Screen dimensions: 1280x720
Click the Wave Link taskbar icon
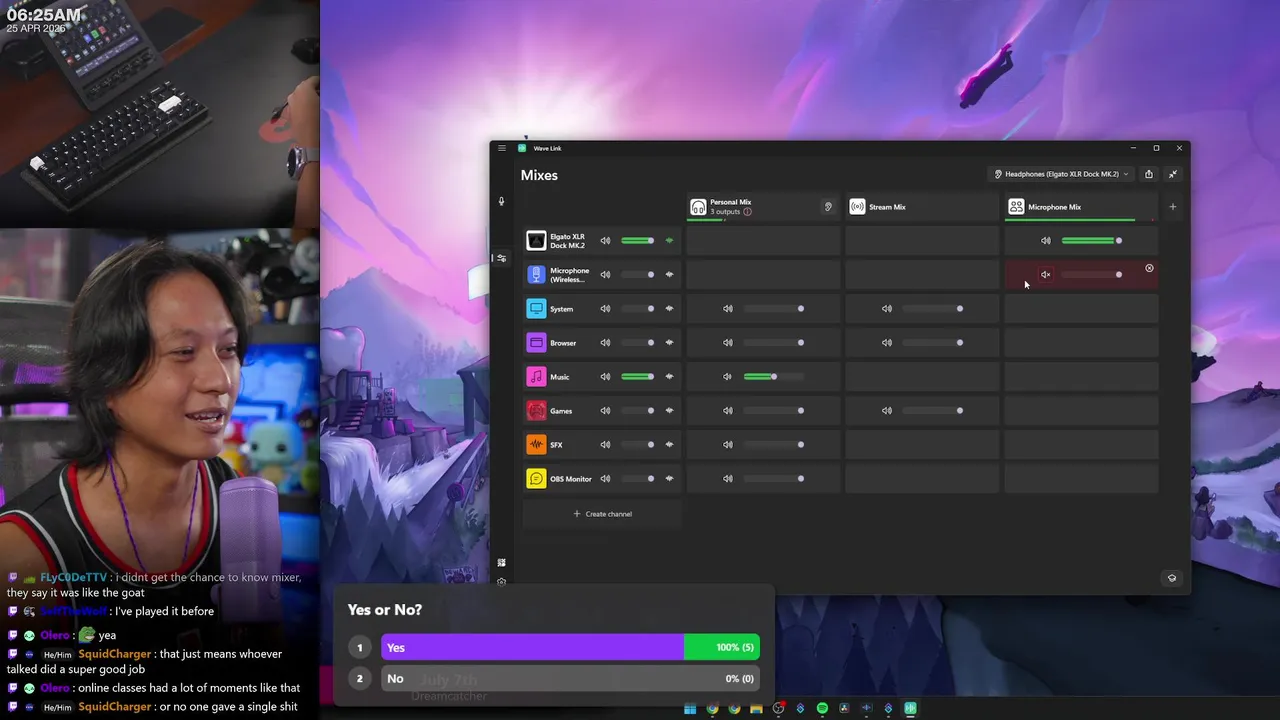[910, 709]
